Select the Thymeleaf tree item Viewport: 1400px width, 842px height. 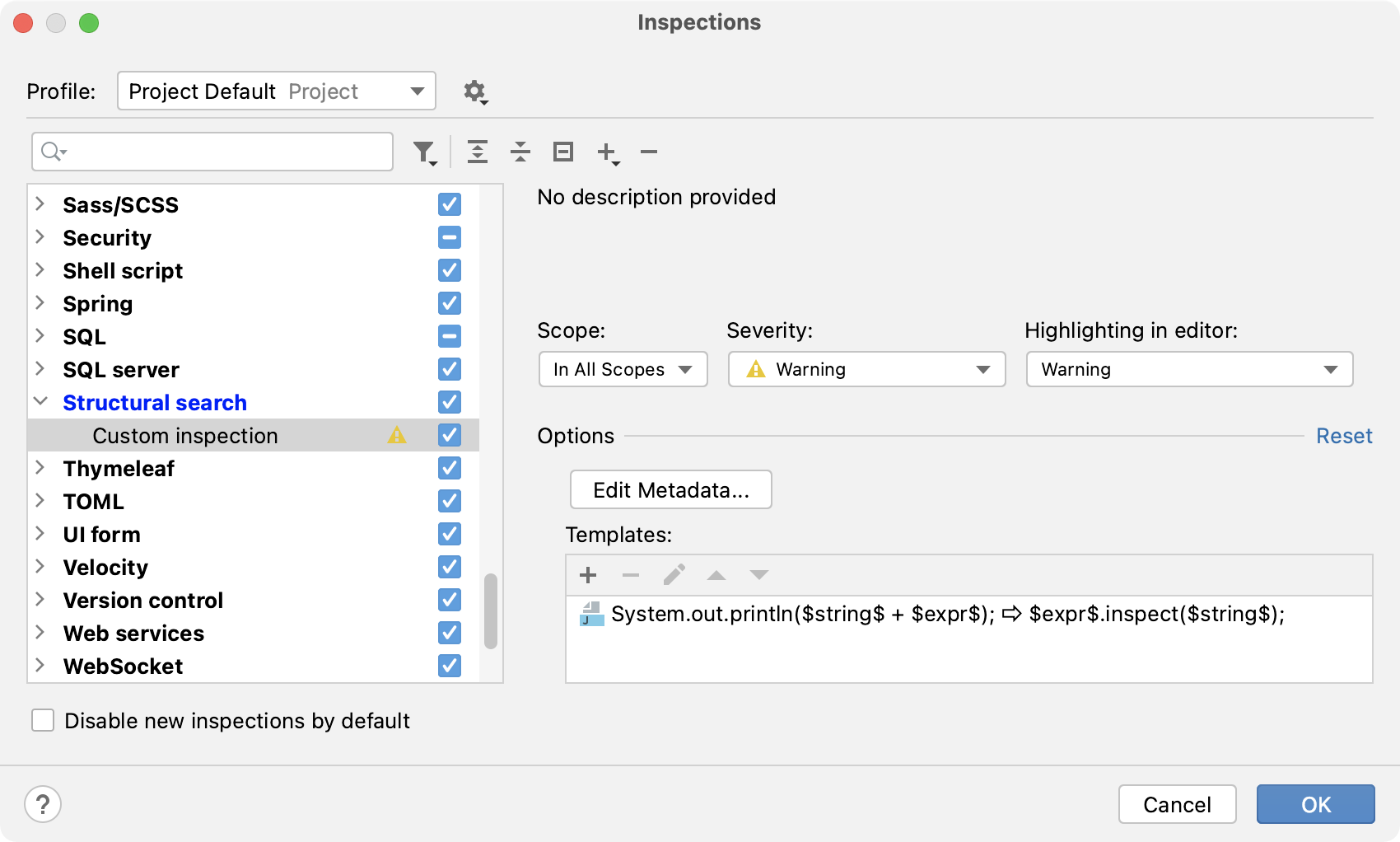click(x=119, y=468)
